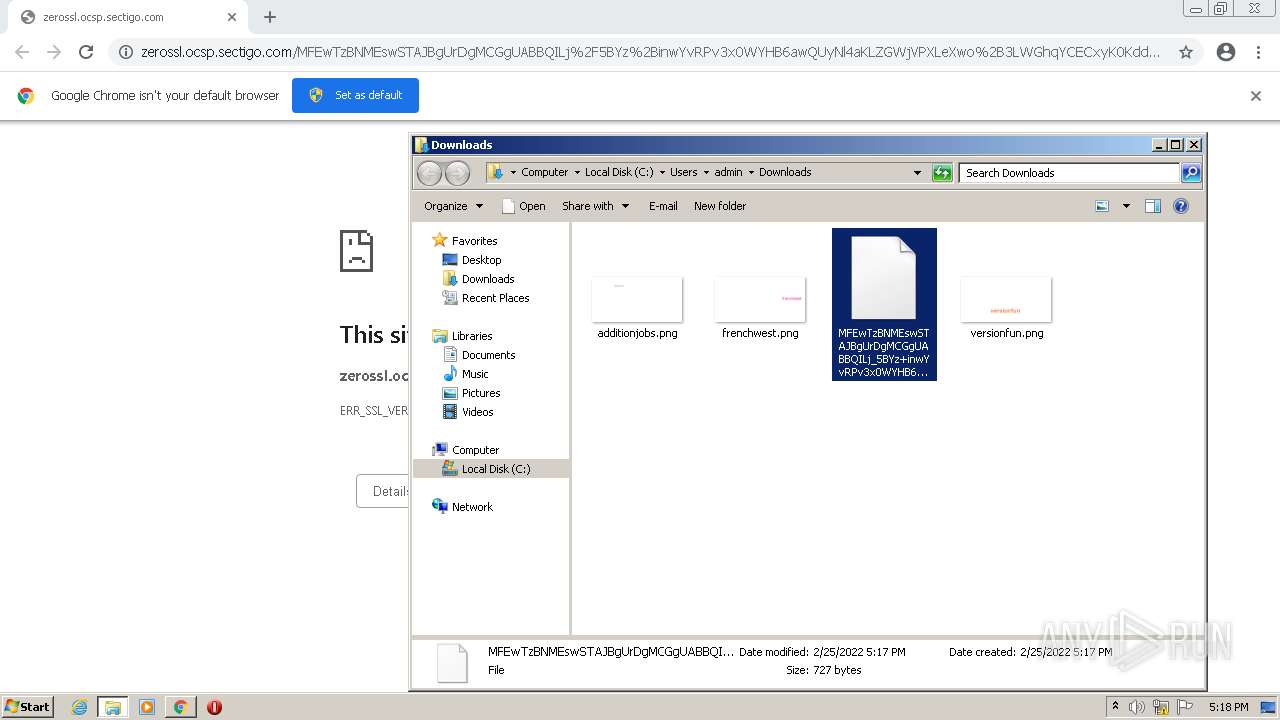Click the Action Center flag tray icon
Screen dimensions: 1280x720
click(x=1185, y=707)
